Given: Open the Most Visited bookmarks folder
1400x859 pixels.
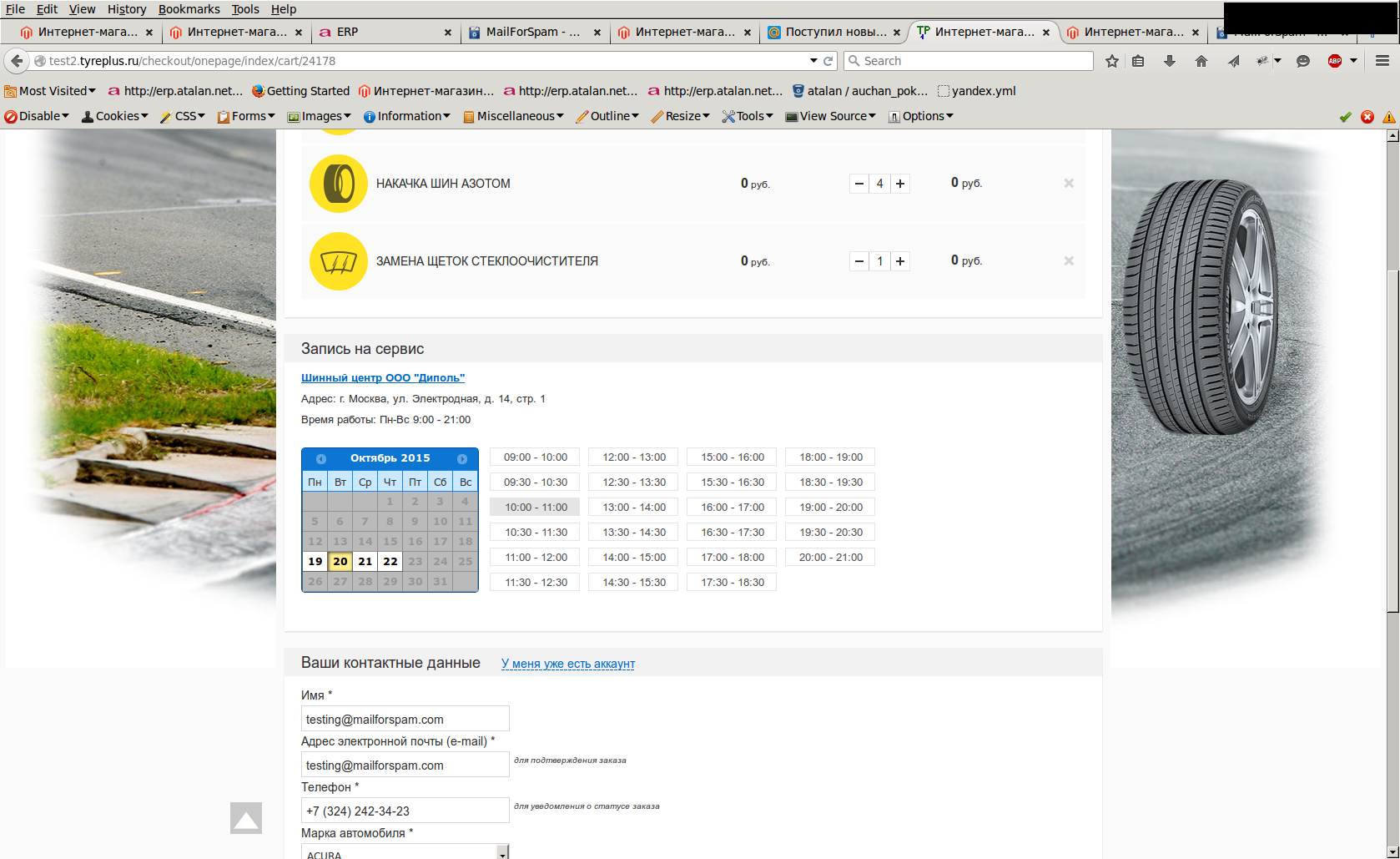Looking at the screenshot, I should click(50, 91).
